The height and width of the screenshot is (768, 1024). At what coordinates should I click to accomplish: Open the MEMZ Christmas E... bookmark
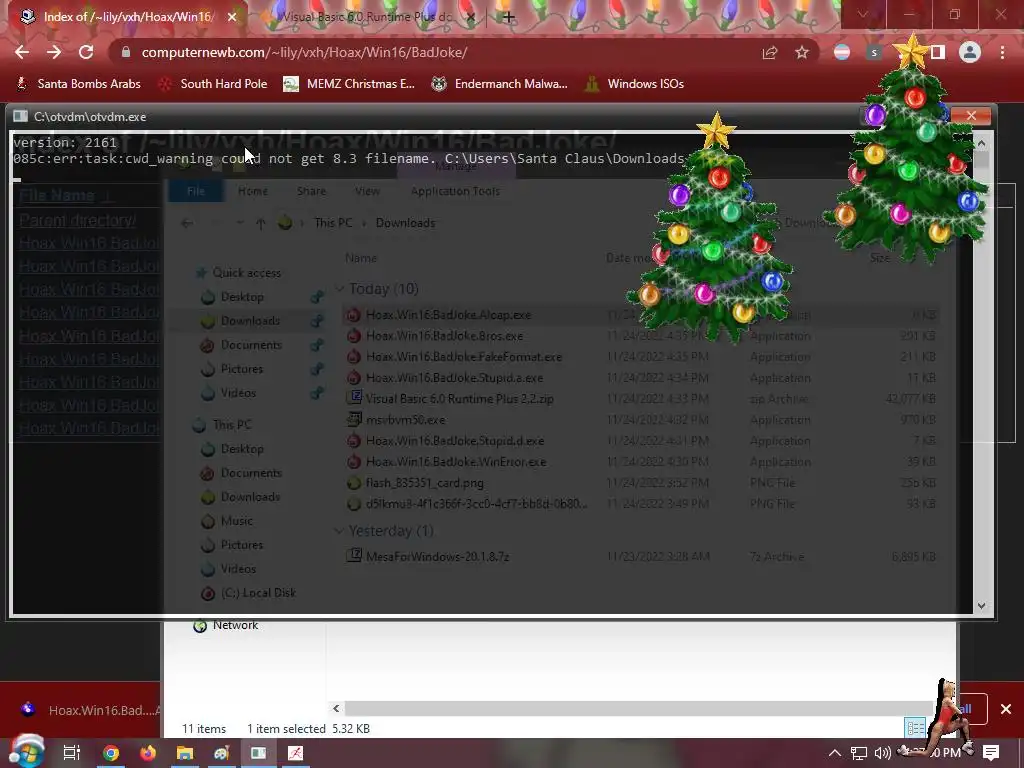pos(349,84)
